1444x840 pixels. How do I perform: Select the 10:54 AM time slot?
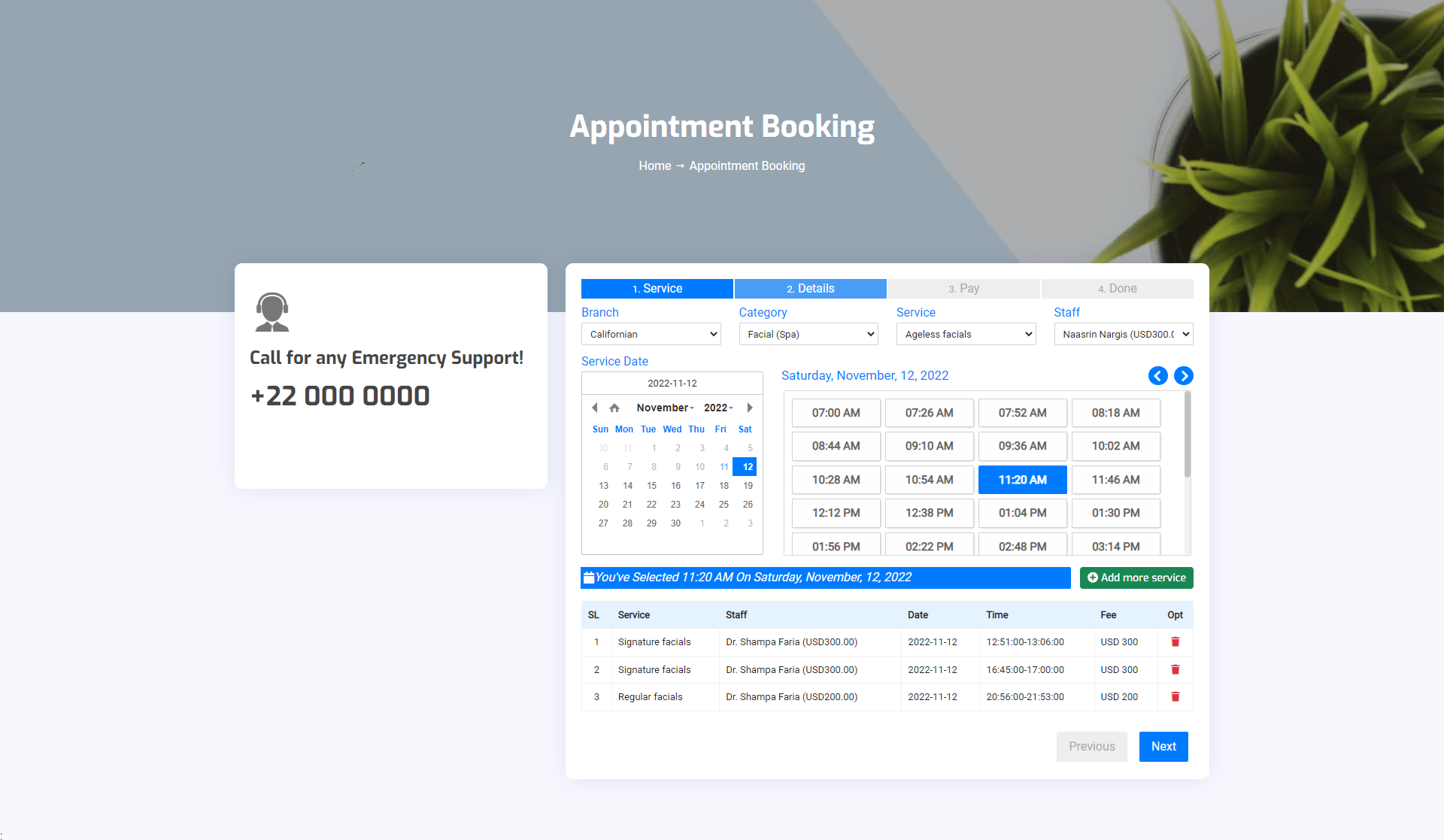tap(929, 480)
